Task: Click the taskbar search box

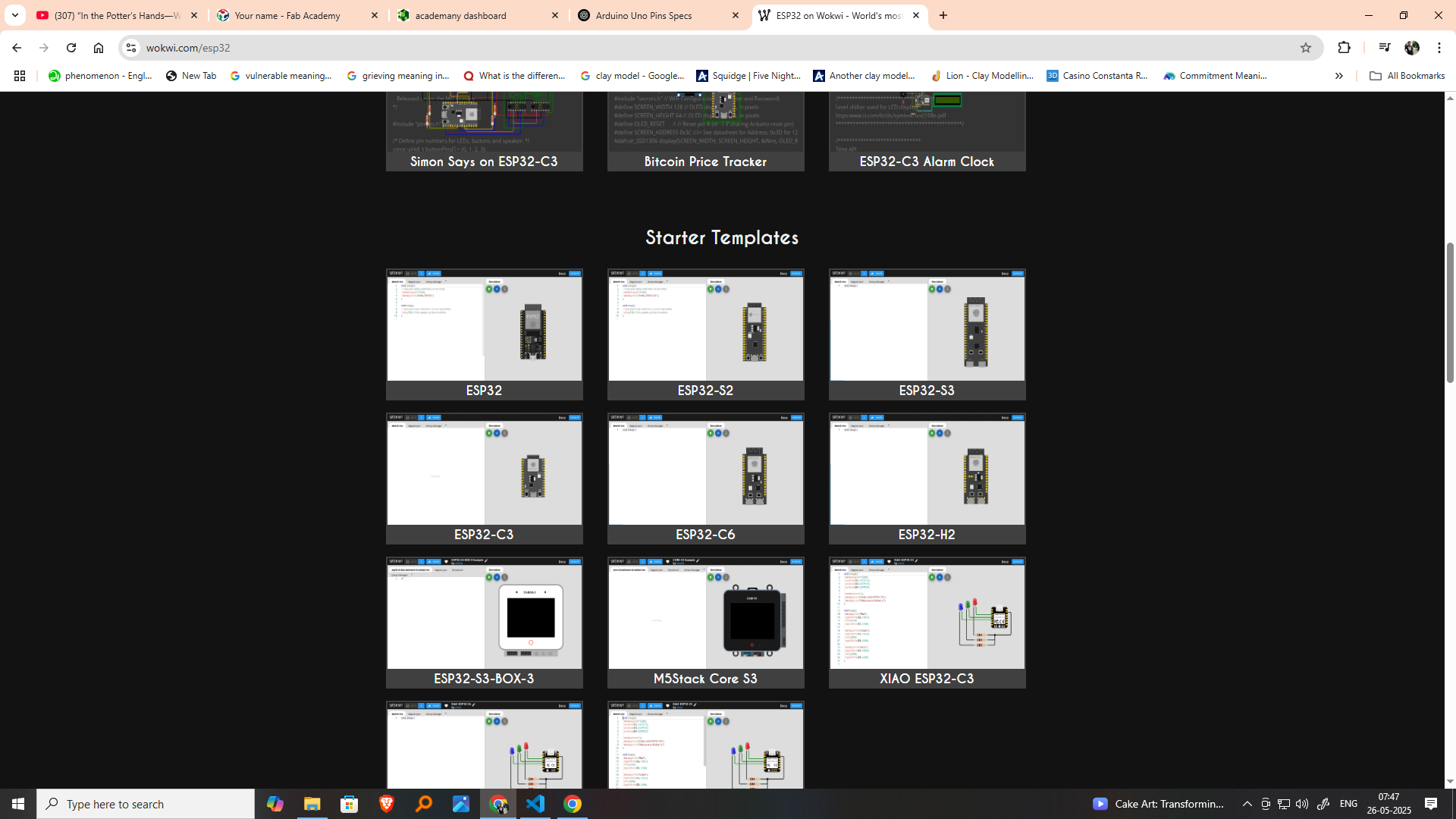Action: pos(146,804)
